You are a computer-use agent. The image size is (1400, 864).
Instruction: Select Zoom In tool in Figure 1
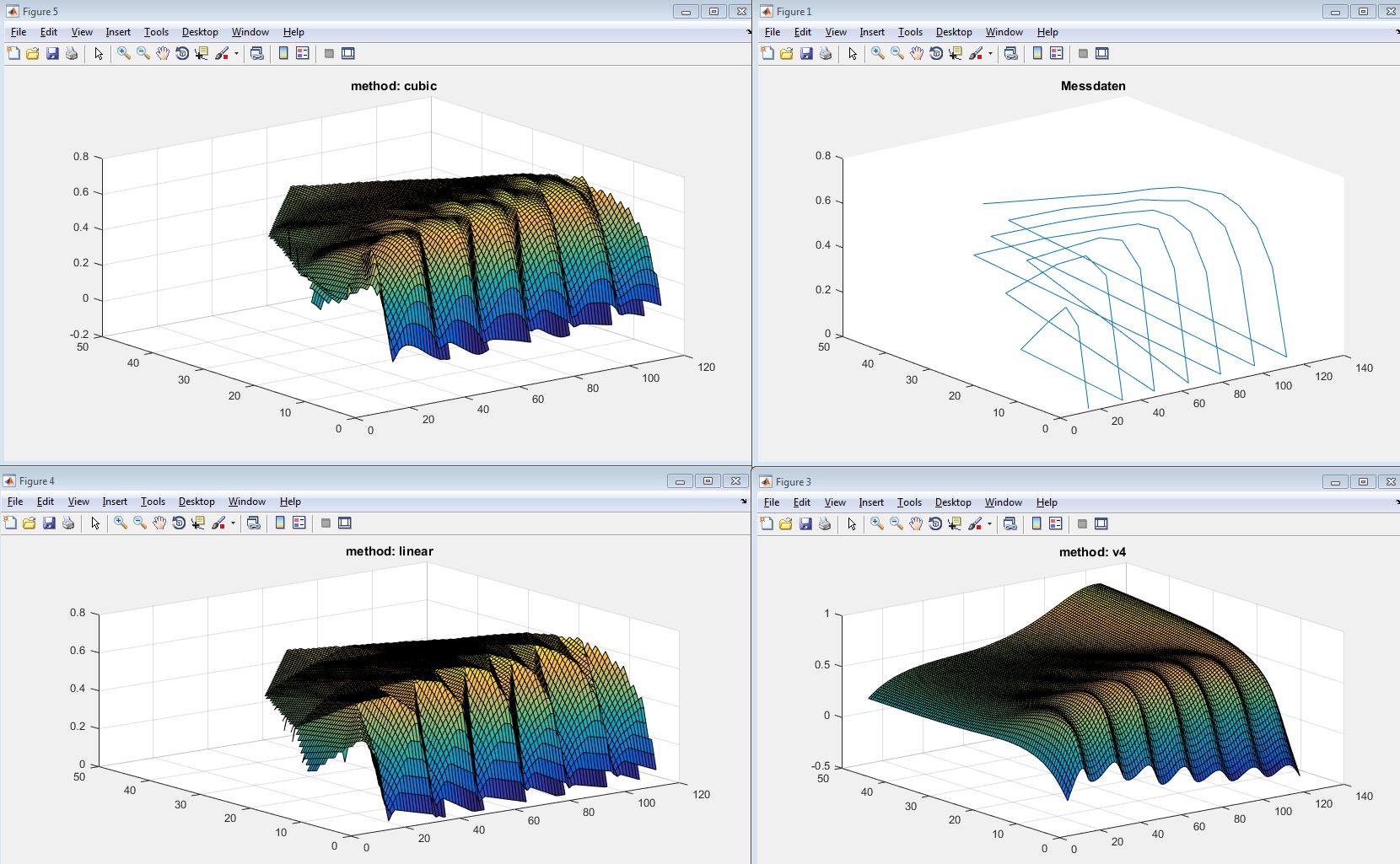click(877, 53)
